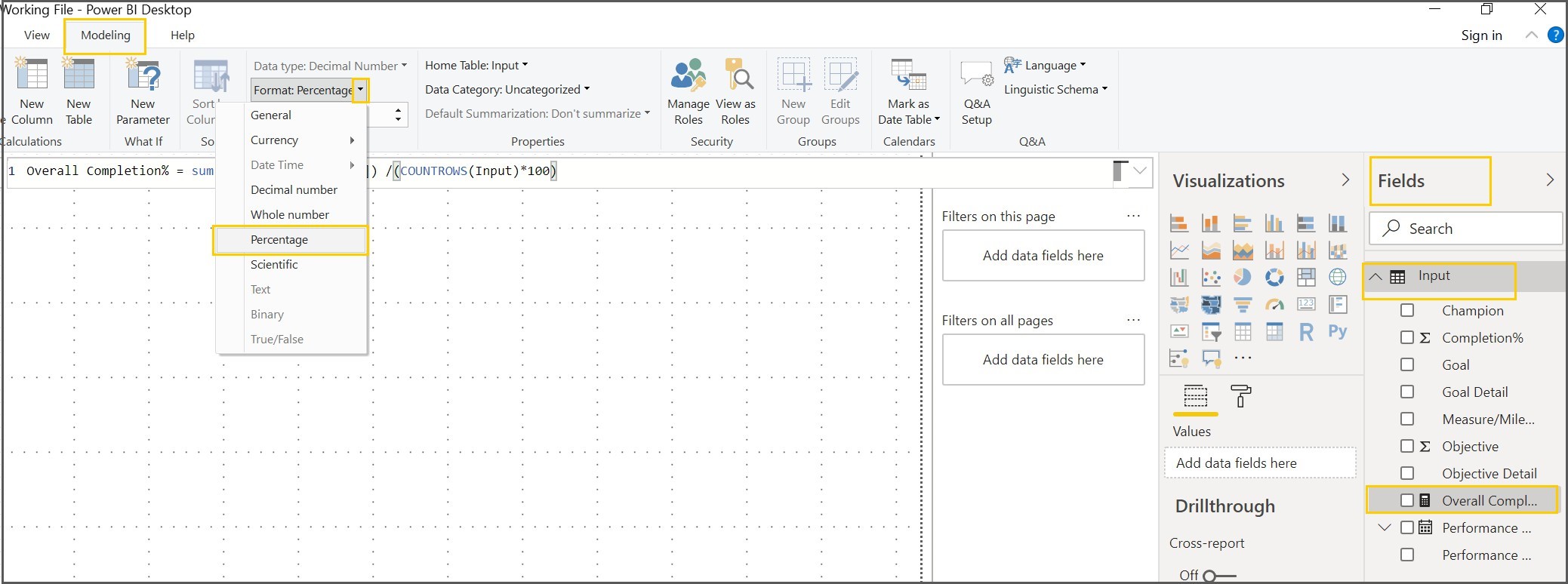Insert a Line chart visual
Screen dimensions: 1568x584
coord(1178,251)
